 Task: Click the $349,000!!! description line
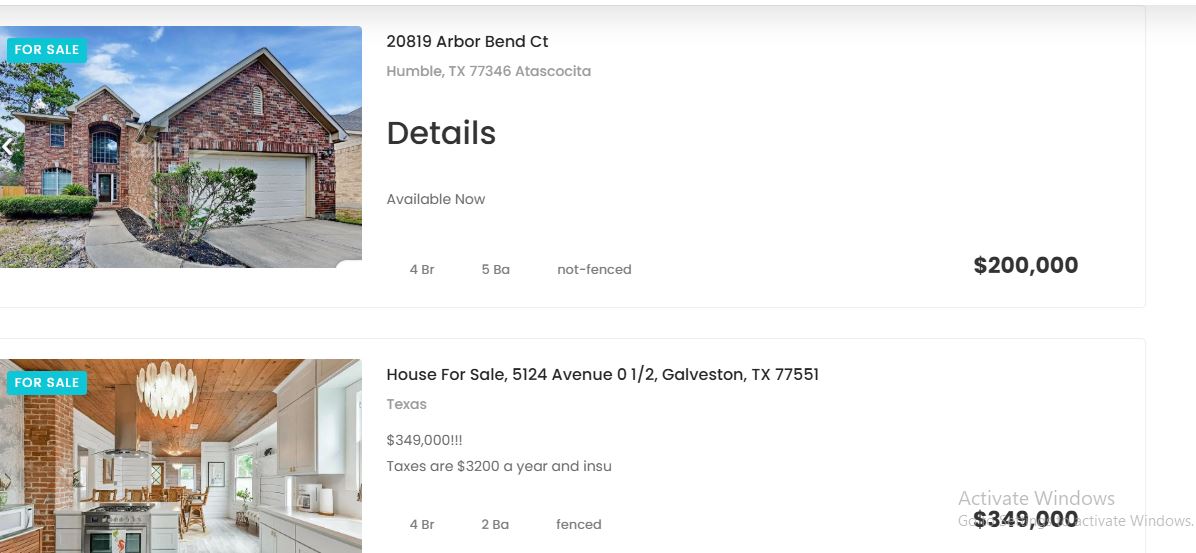click(424, 440)
